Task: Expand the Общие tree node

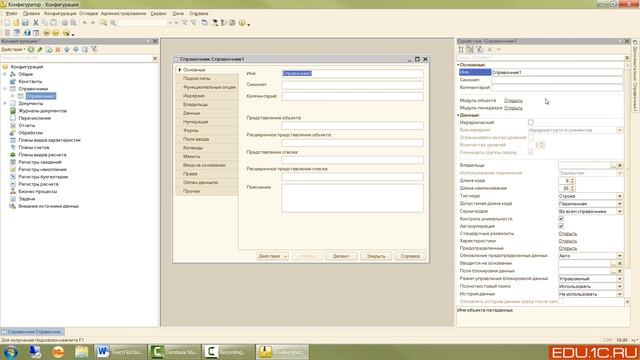Action: point(5,74)
